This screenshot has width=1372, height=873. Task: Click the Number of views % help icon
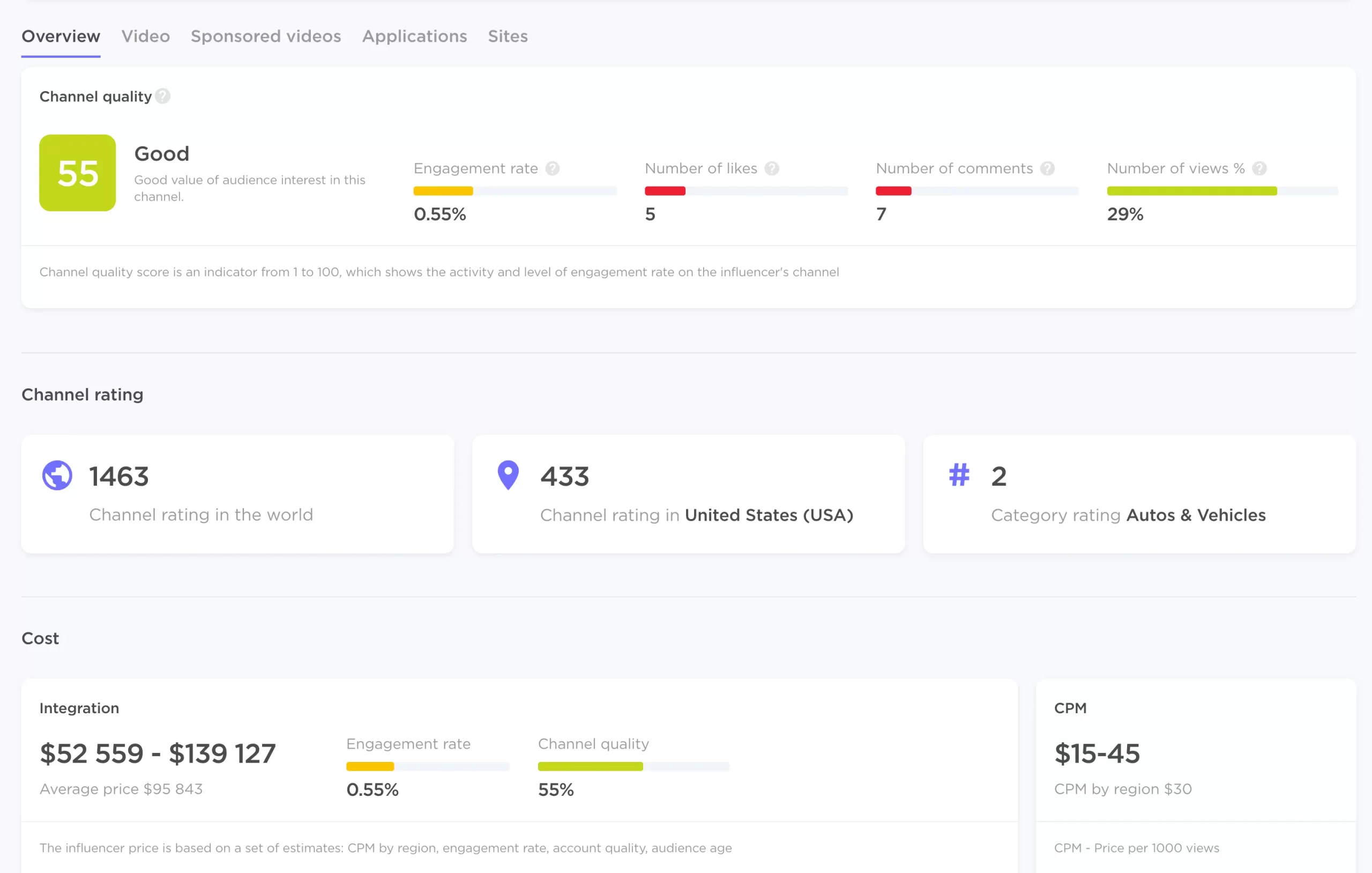coord(1259,169)
